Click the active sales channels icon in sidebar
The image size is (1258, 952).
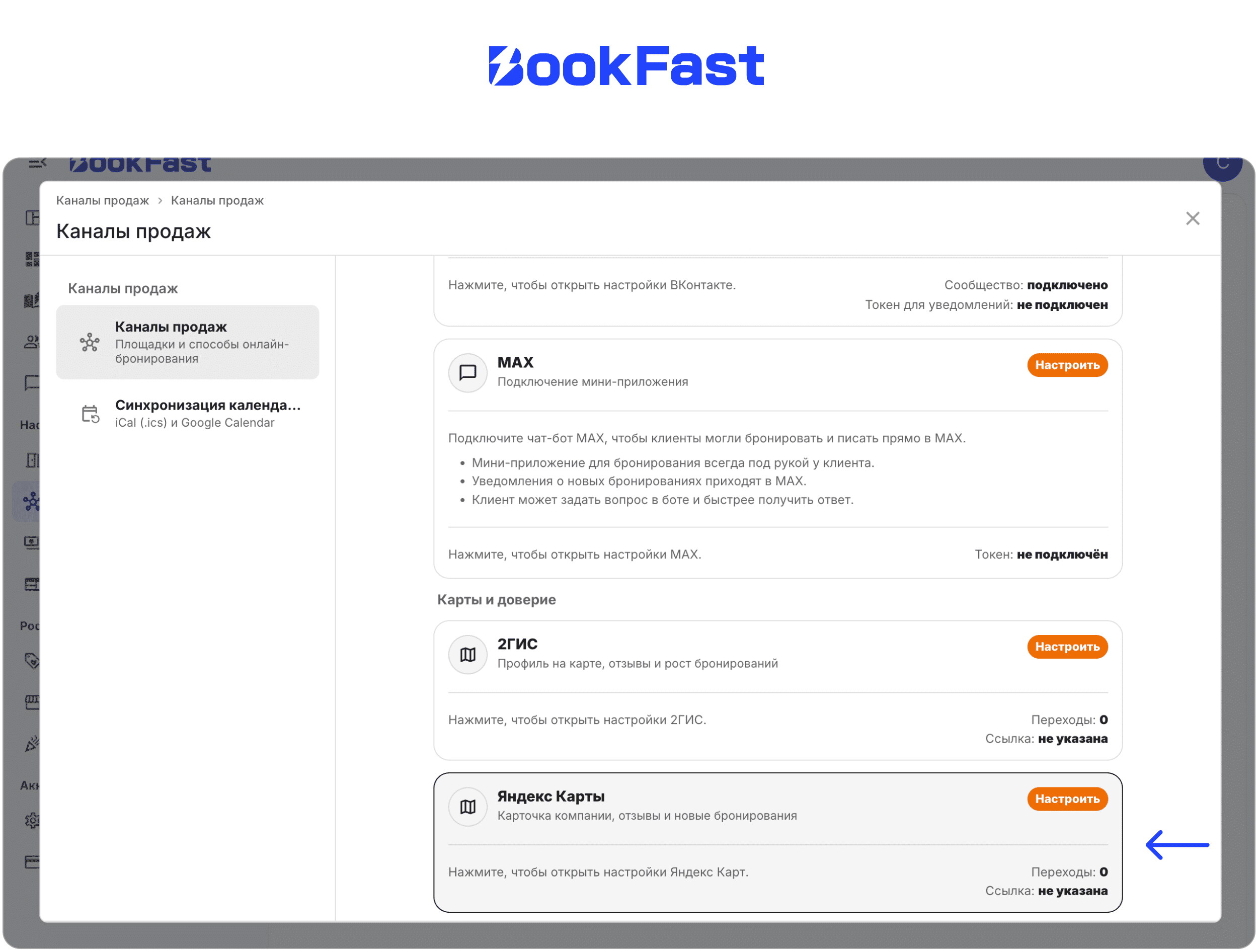(31, 502)
